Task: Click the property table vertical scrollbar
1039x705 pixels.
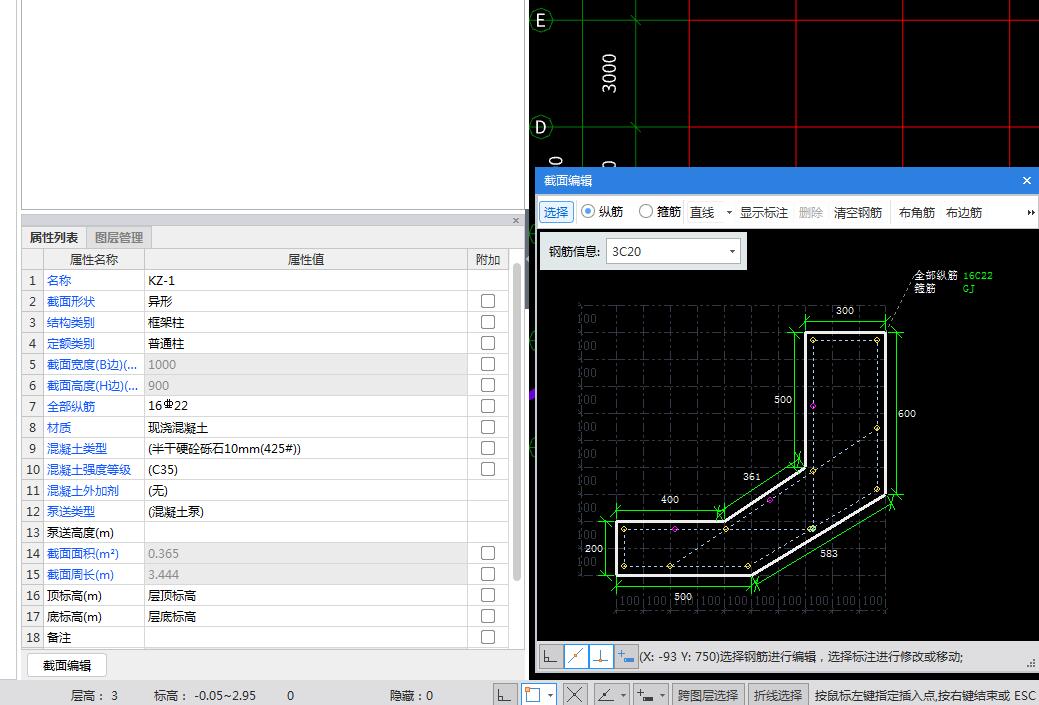Action: click(517, 424)
